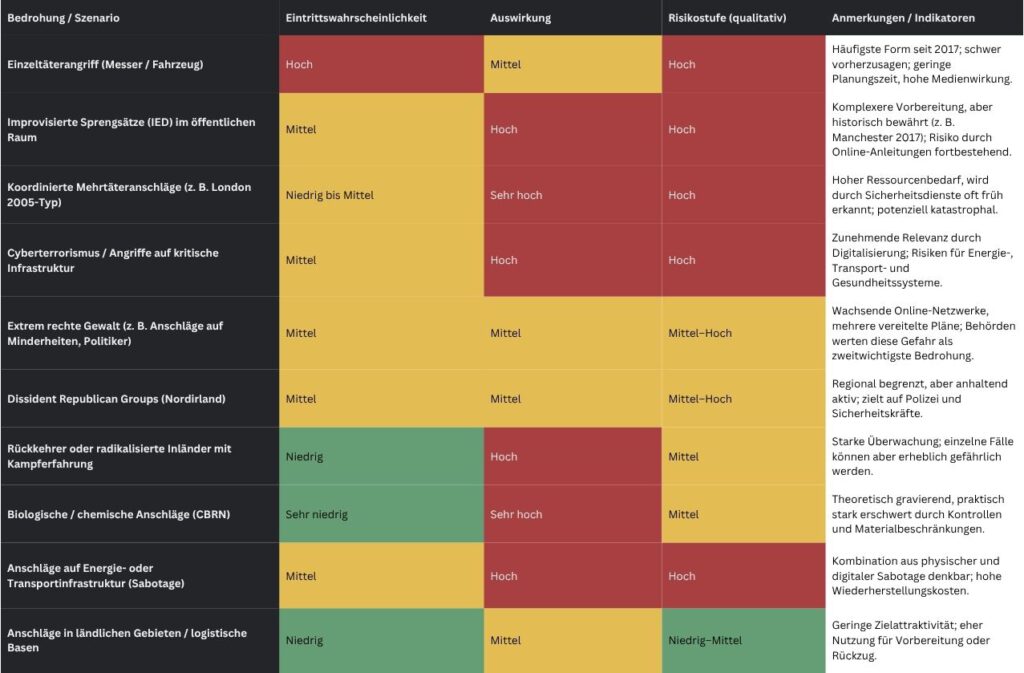Select the 'Improvisierte Sprengsätze (IED)' row label
Screen dimensions: 1024x673
coord(131,129)
